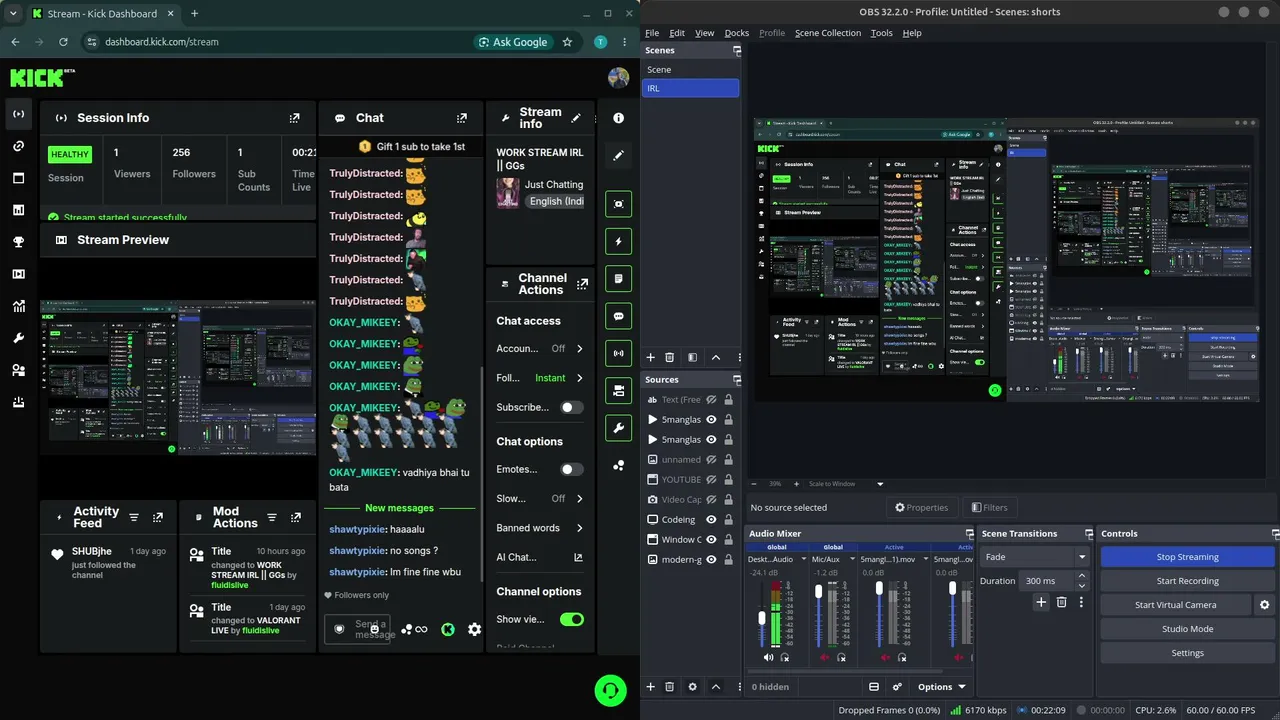
Task: Select the IRL scene in OBS
Action: pyautogui.click(x=690, y=88)
